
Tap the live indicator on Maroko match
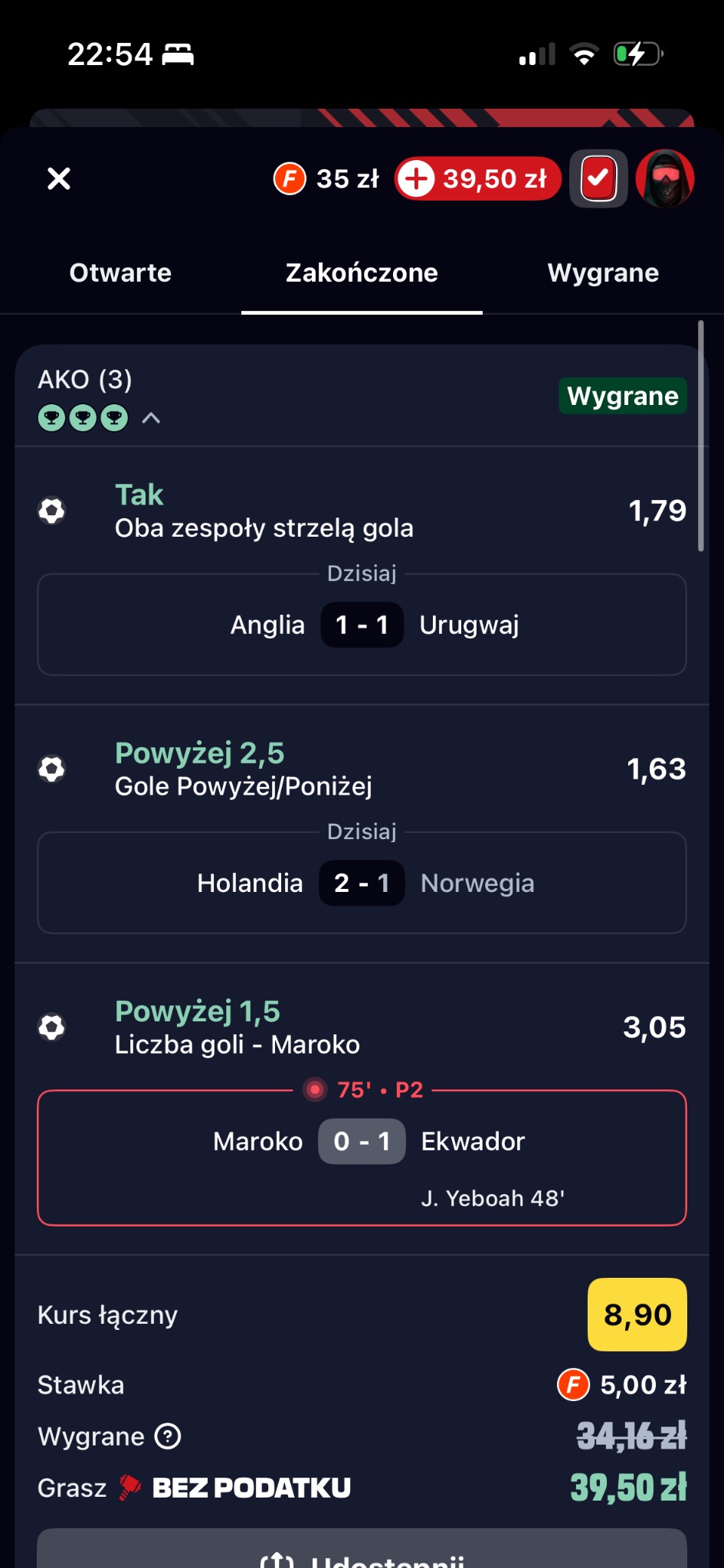click(315, 1089)
